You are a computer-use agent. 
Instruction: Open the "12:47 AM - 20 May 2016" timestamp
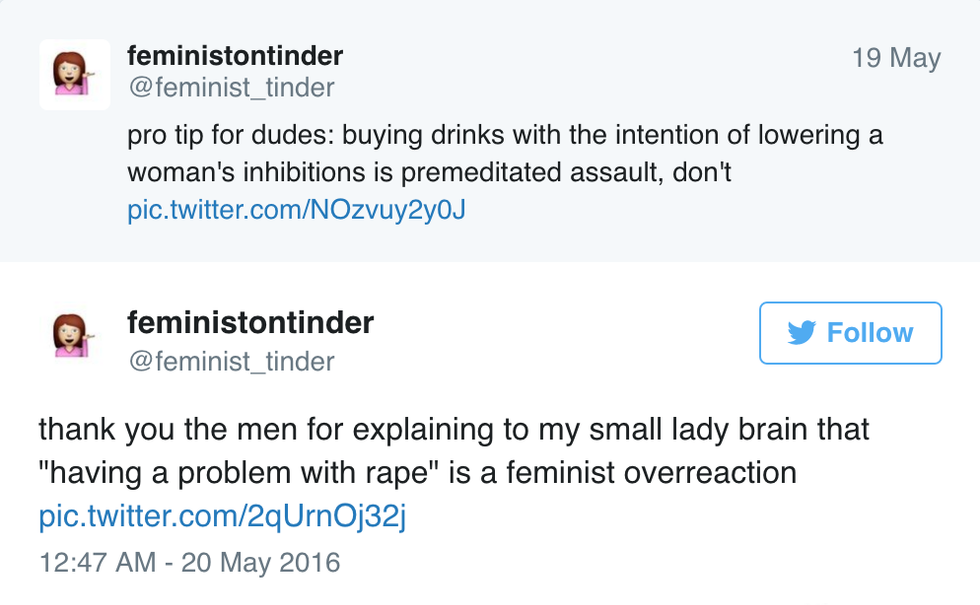[x=190, y=562]
